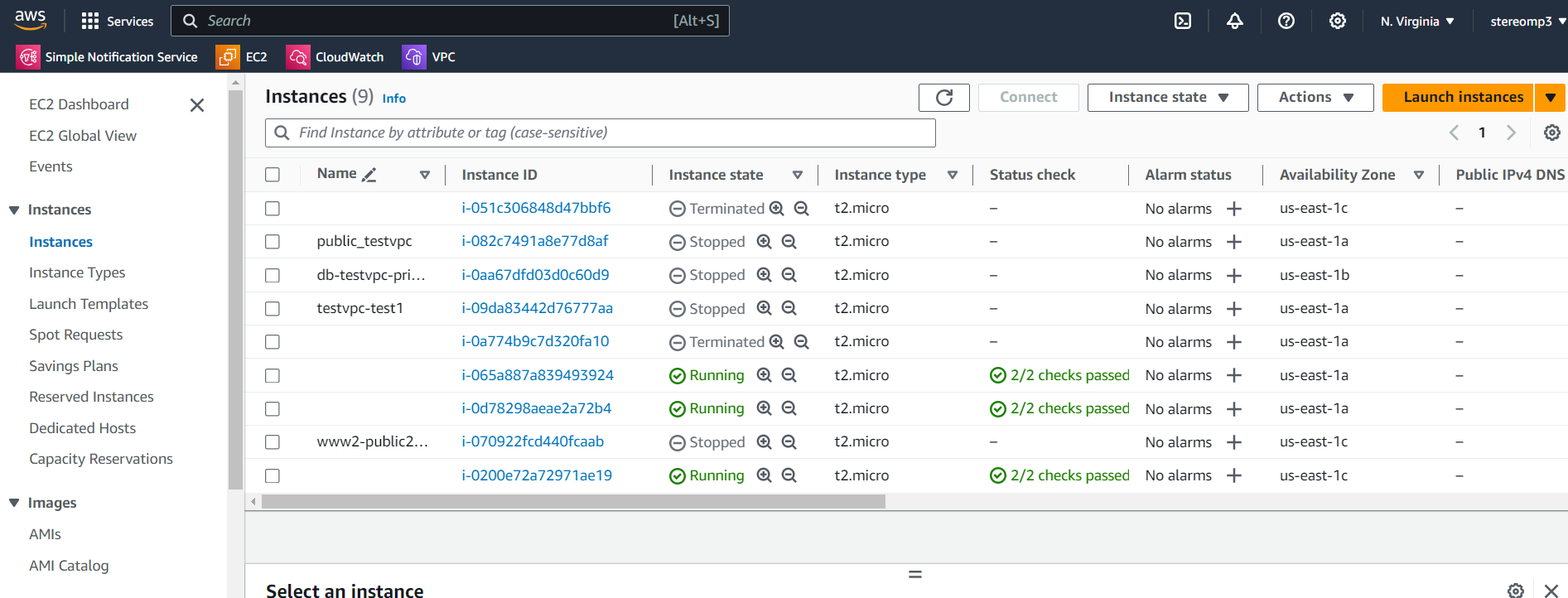Select checkbox for i-0a774b9c7d320fa10
Image resolution: width=1568 pixels, height=598 pixels.
[273, 342]
